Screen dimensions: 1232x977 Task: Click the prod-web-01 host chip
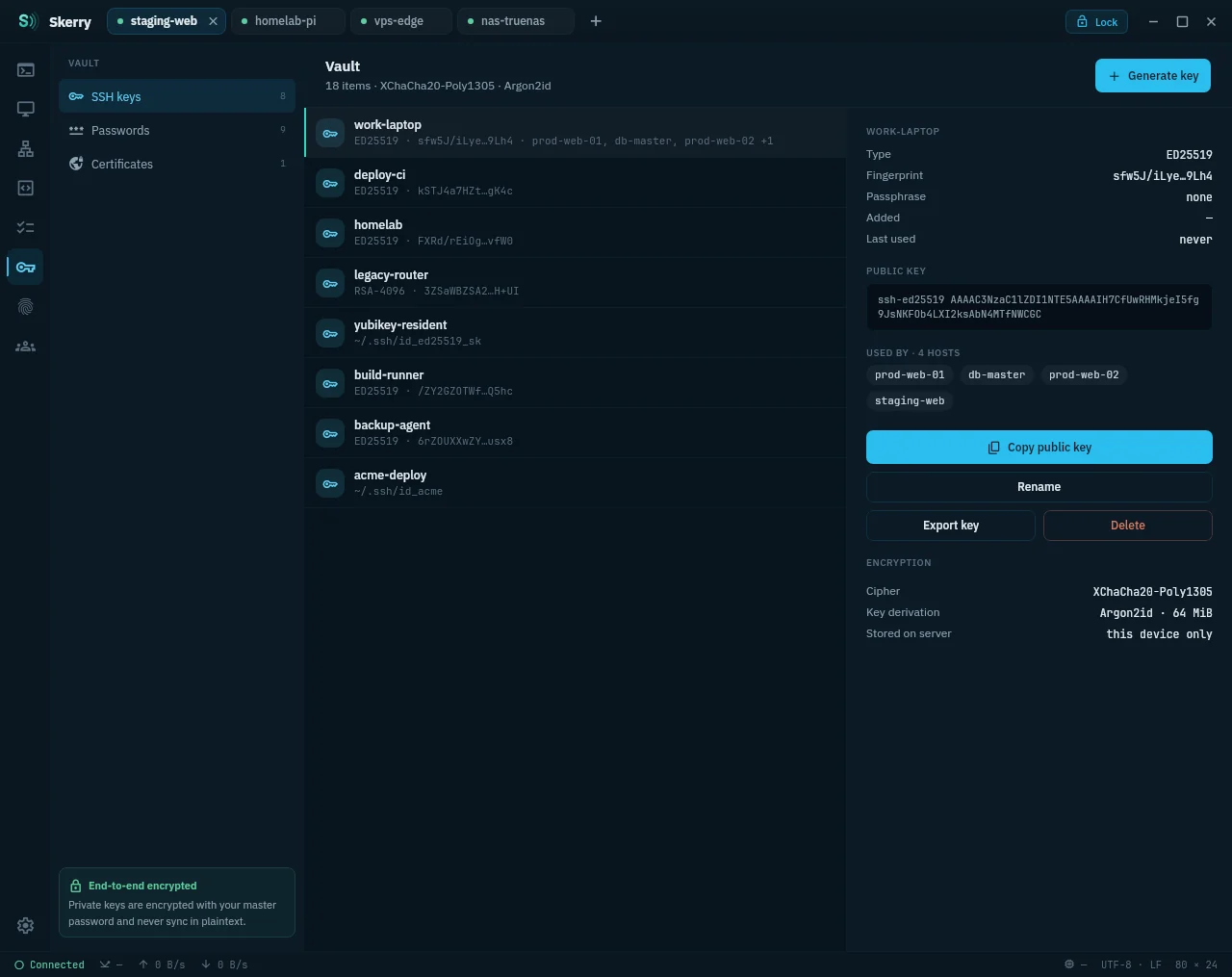tap(910, 374)
